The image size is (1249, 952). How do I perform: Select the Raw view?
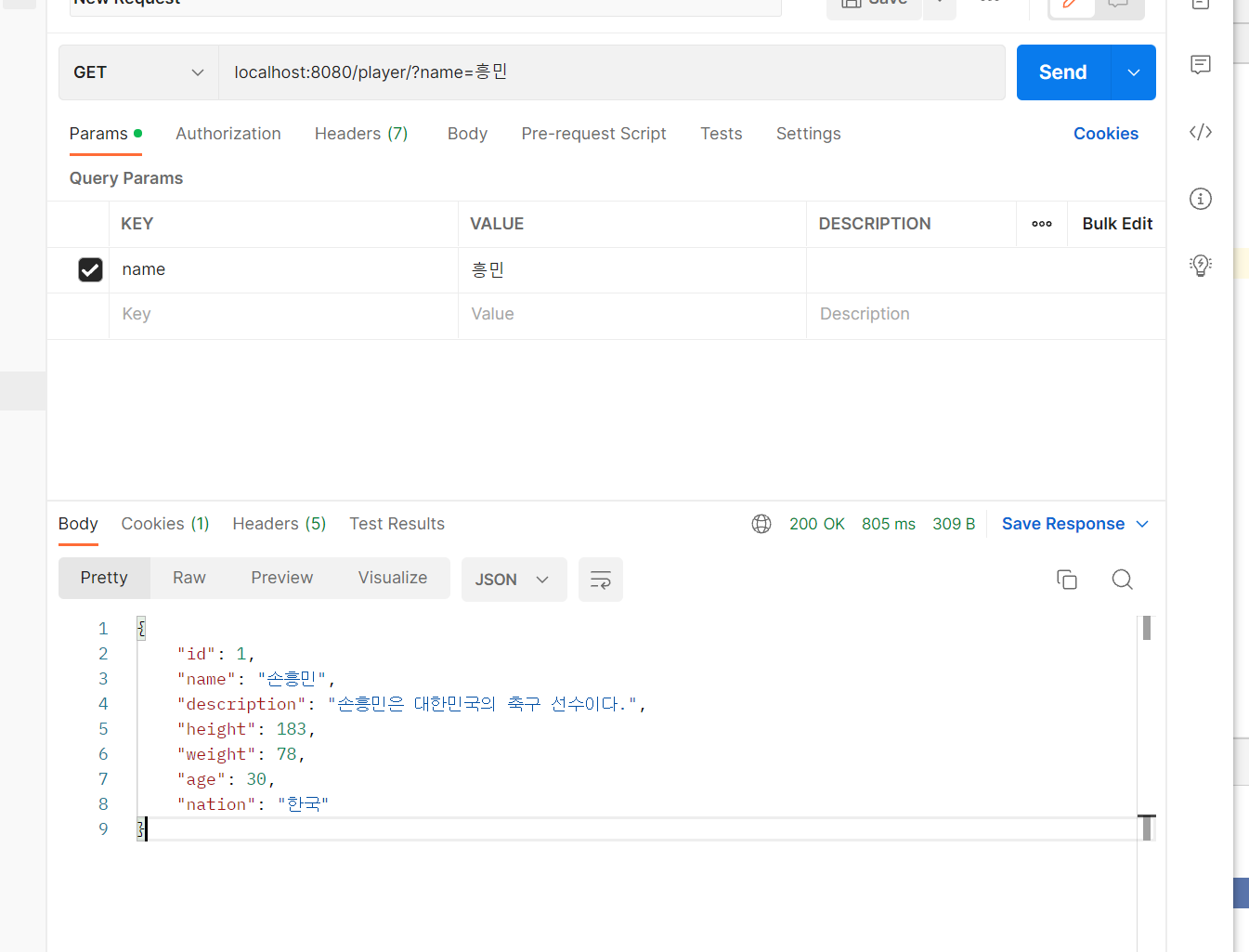pos(189,578)
